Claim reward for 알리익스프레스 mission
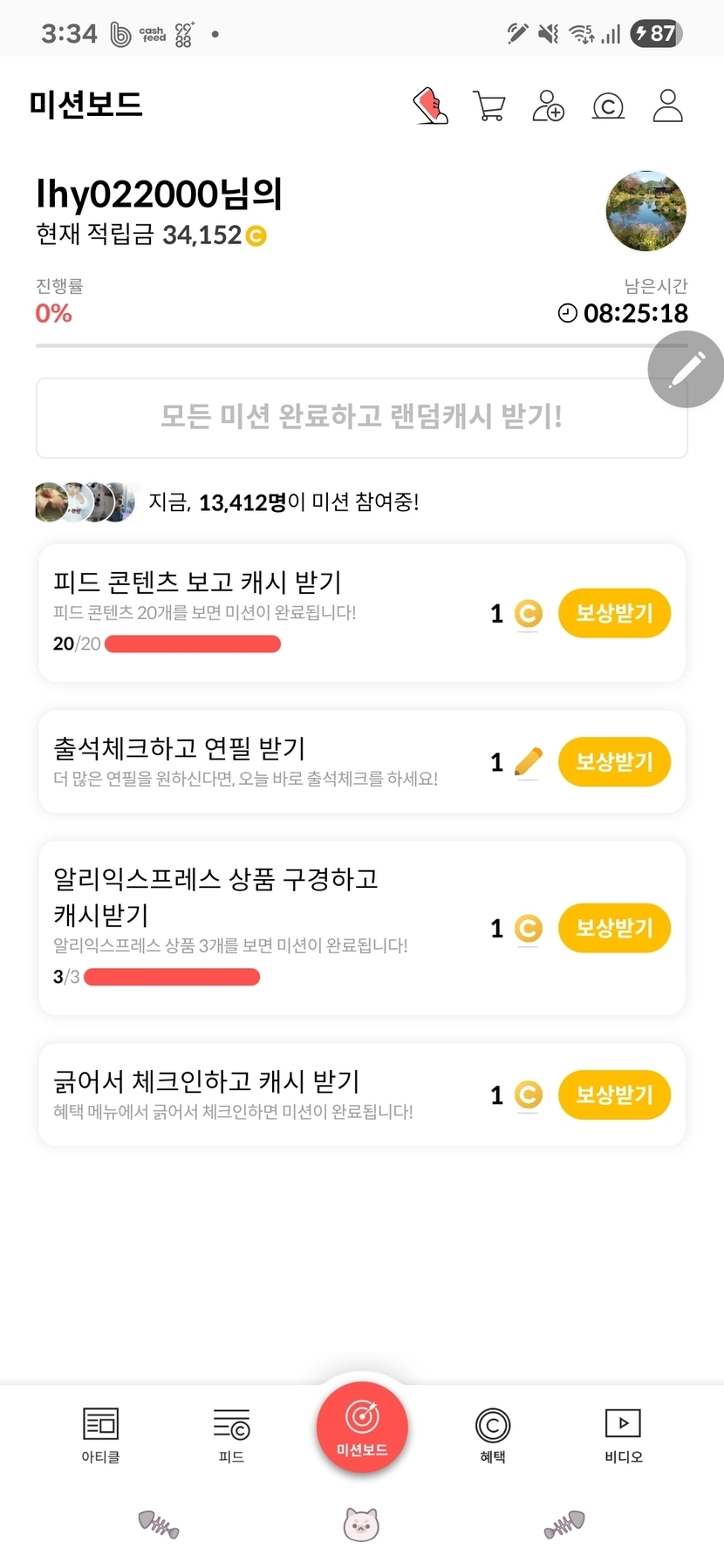The width and height of the screenshot is (724, 1568). tap(614, 928)
